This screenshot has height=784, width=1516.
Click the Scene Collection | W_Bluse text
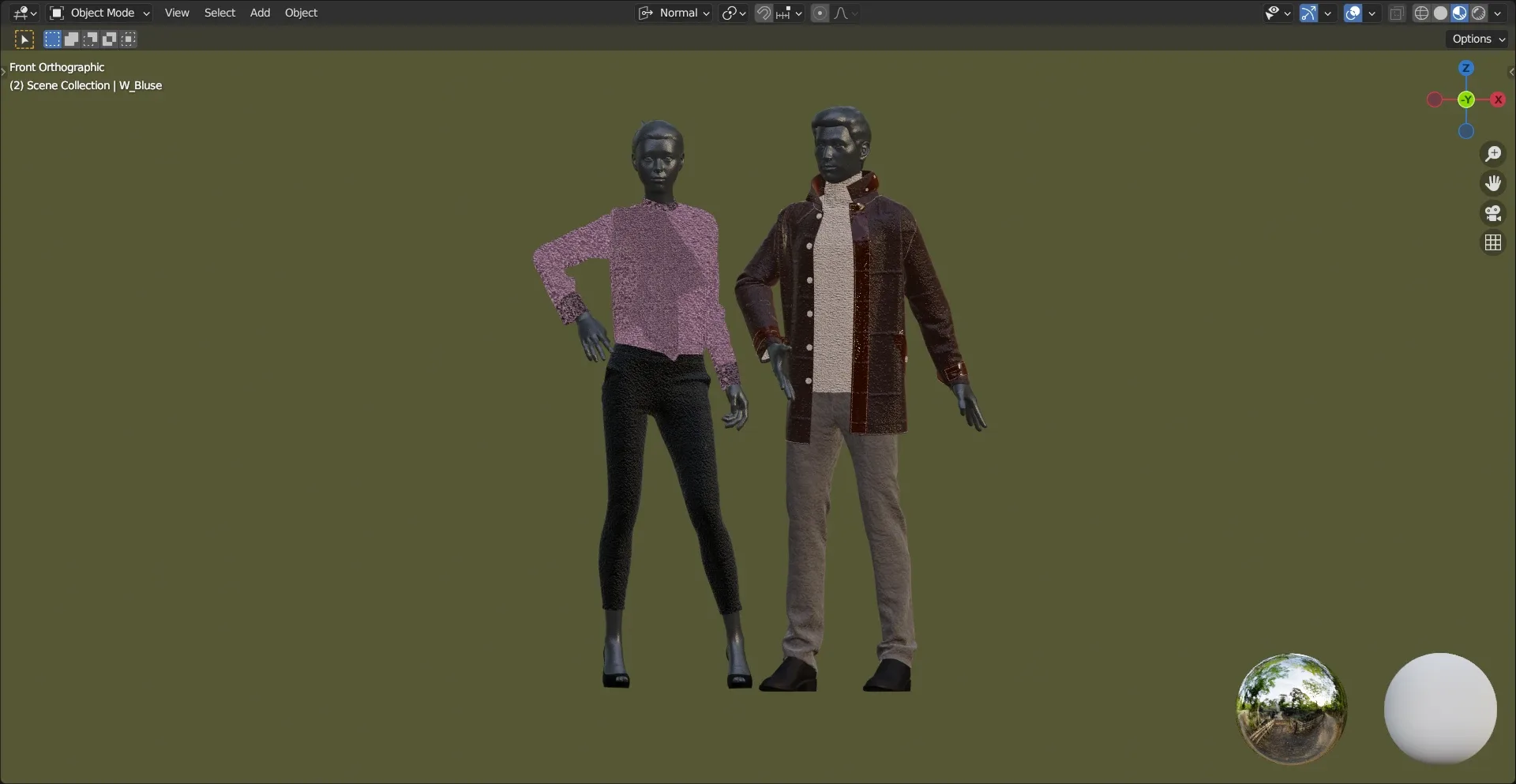(94, 85)
